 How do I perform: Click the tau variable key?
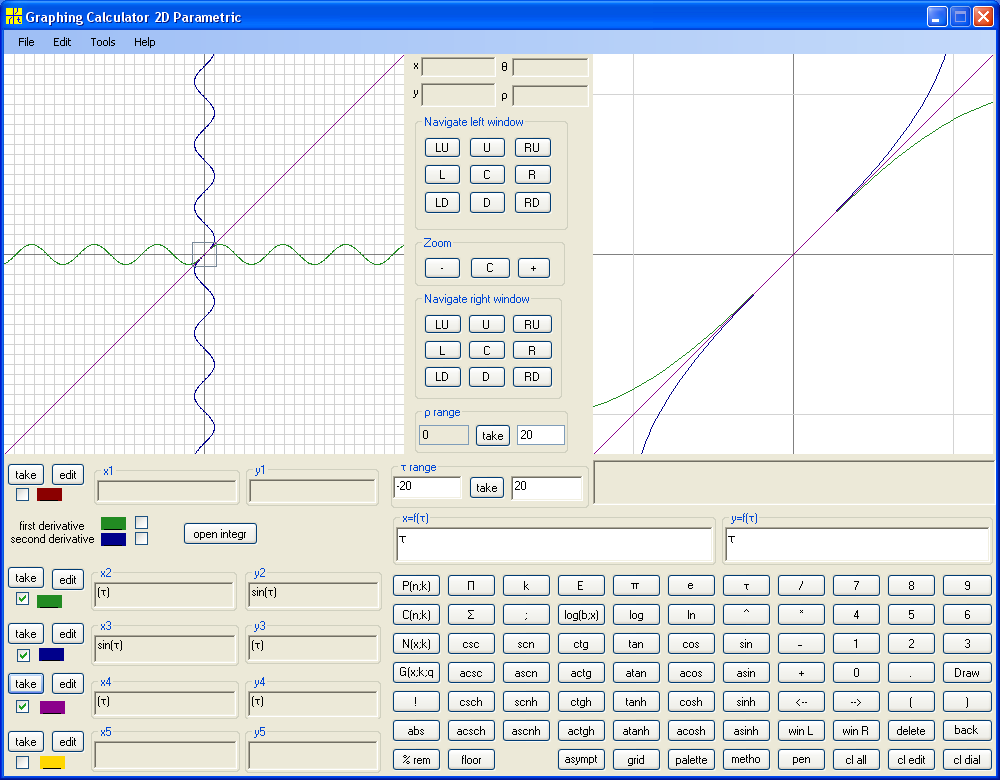(x=746, y=585)
